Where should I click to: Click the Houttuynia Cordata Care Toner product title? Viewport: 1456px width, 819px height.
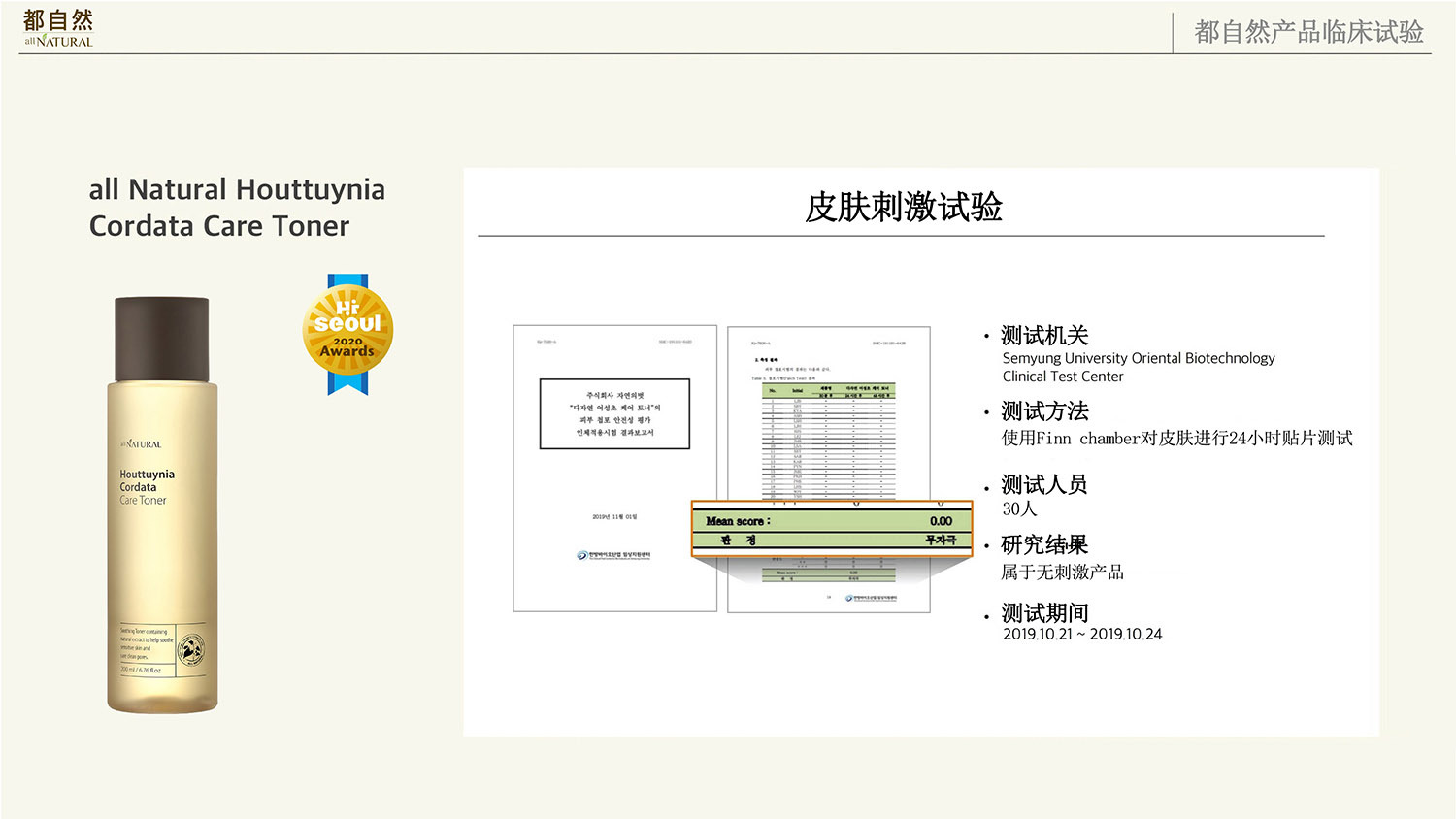[237, 207]
